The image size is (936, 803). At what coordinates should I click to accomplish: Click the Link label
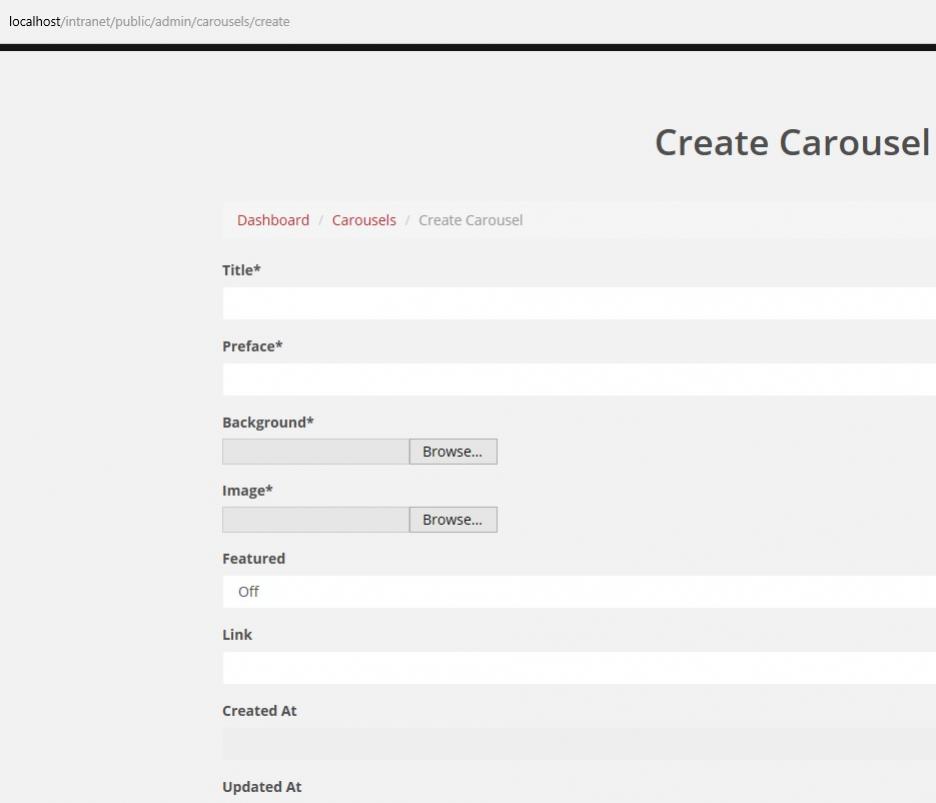237,635
